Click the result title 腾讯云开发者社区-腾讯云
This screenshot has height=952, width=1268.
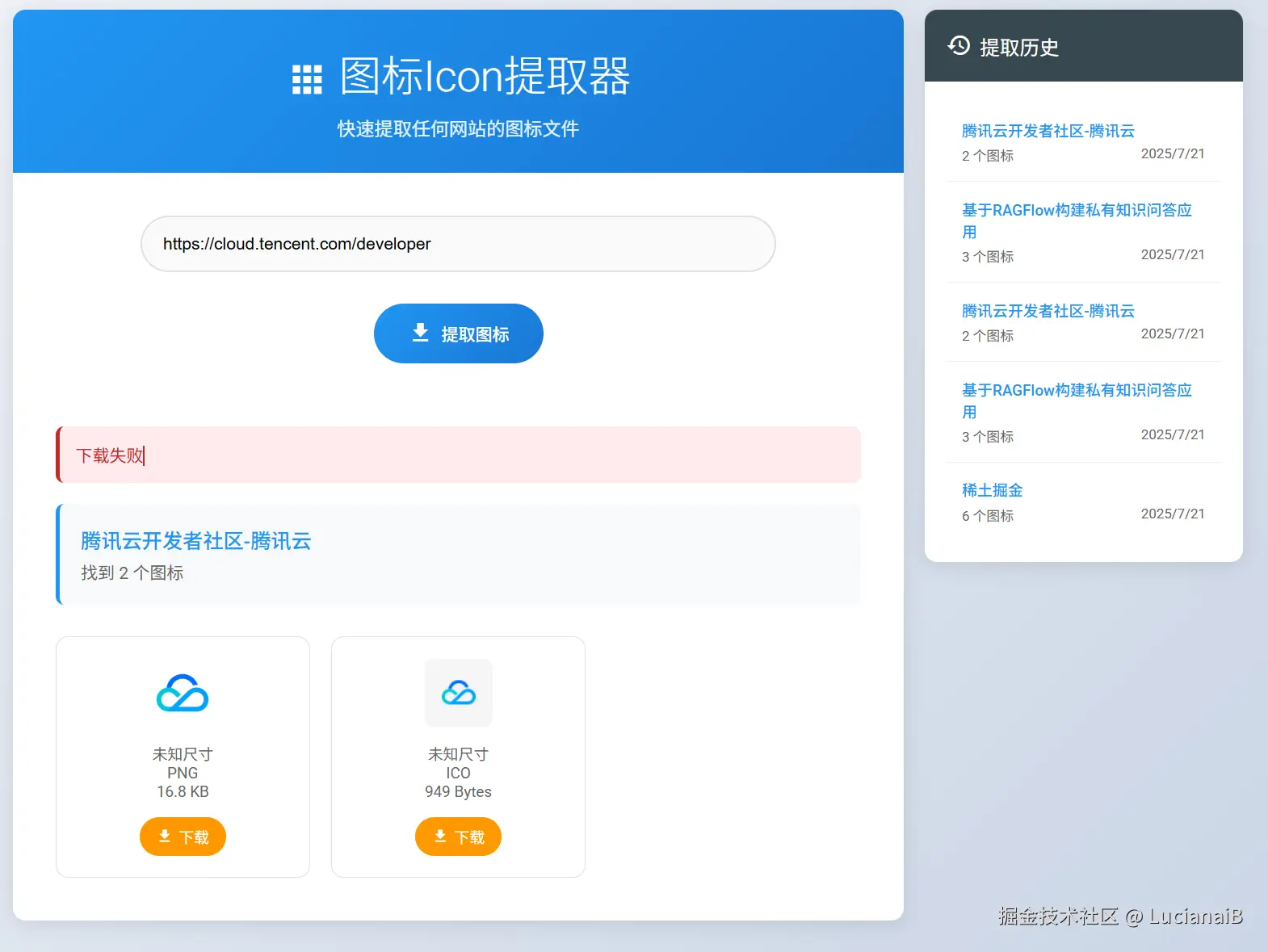[x=196, y=541]
